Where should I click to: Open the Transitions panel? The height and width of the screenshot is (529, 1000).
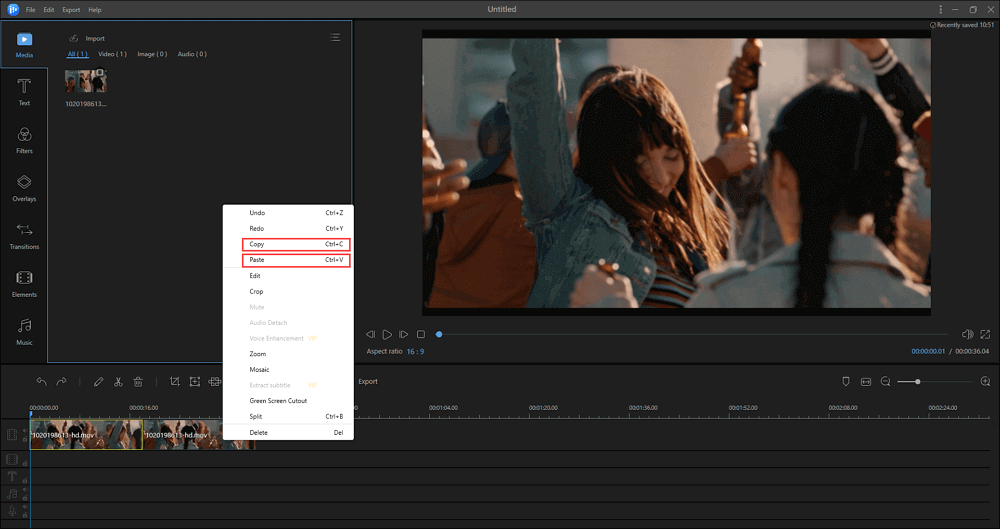pos(24,236)
